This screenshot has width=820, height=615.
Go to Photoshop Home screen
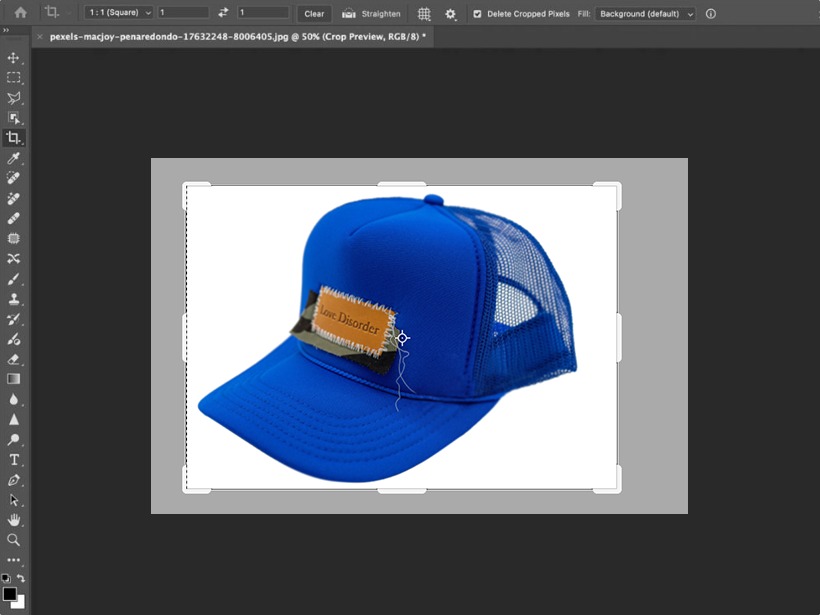pos(20,14)
